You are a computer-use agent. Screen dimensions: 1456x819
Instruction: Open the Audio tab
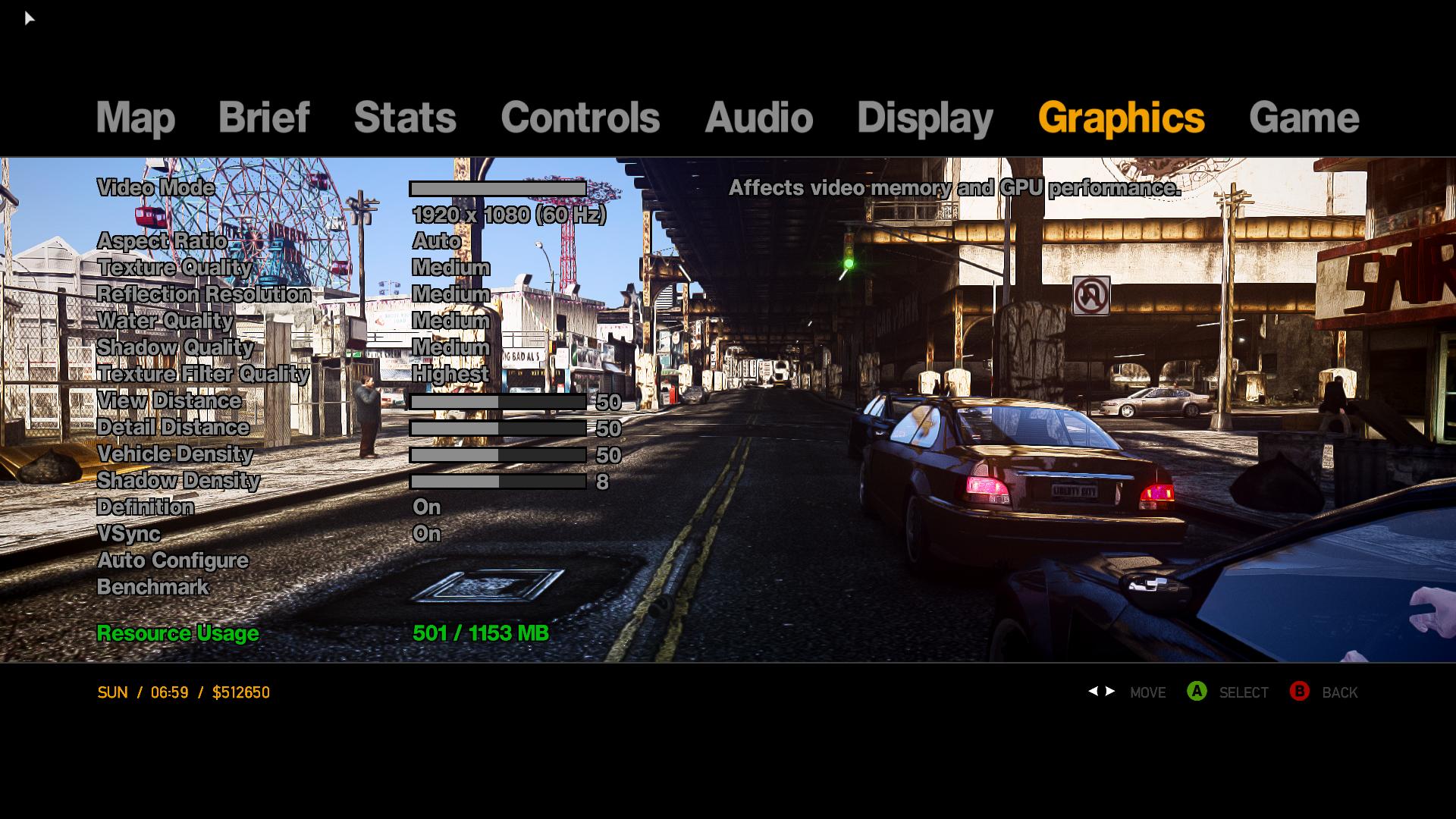click(x=758, y=118)
